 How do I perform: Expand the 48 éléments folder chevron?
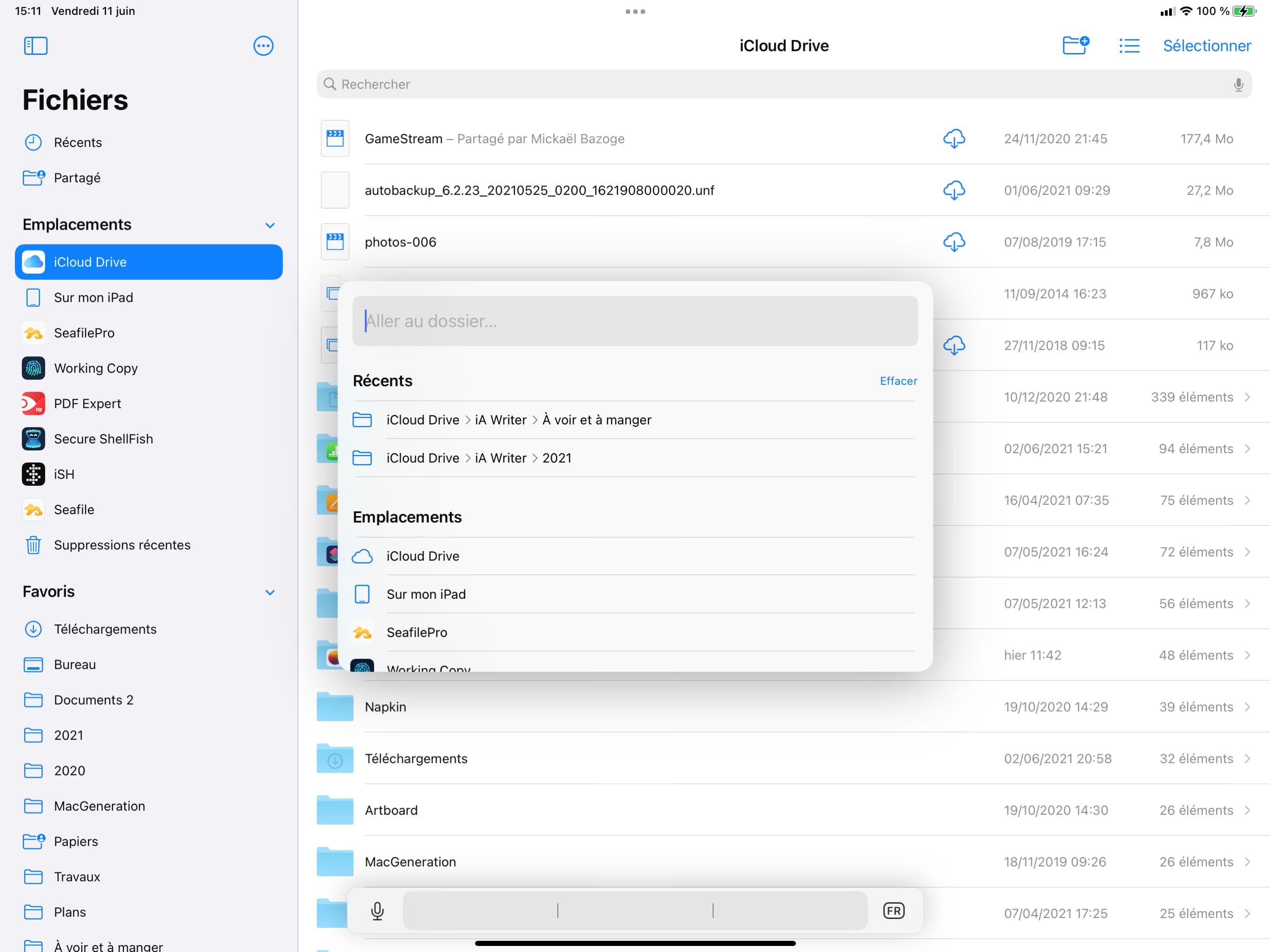click(x=1247, y=655)
